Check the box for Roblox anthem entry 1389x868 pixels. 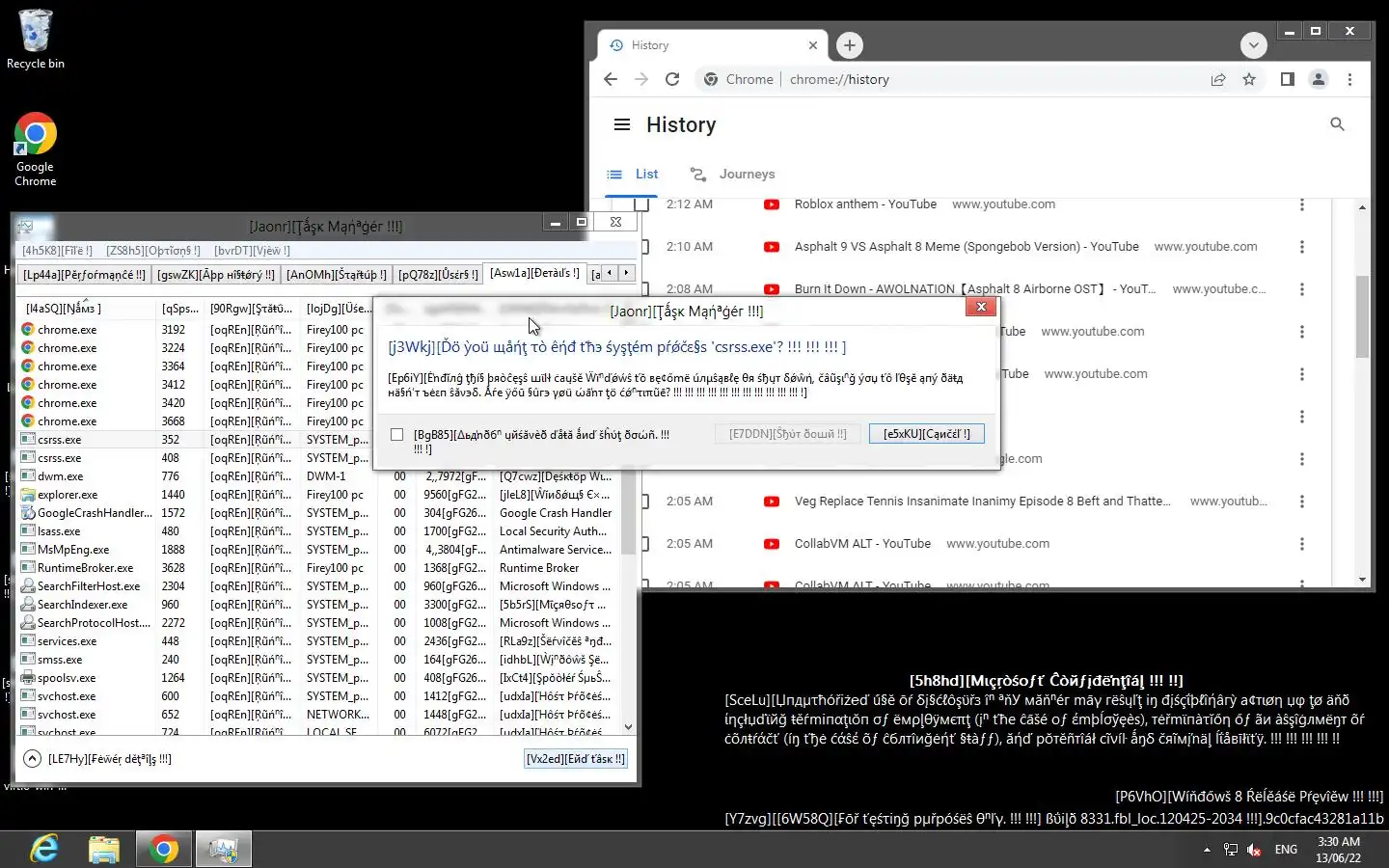click(642, 203)
